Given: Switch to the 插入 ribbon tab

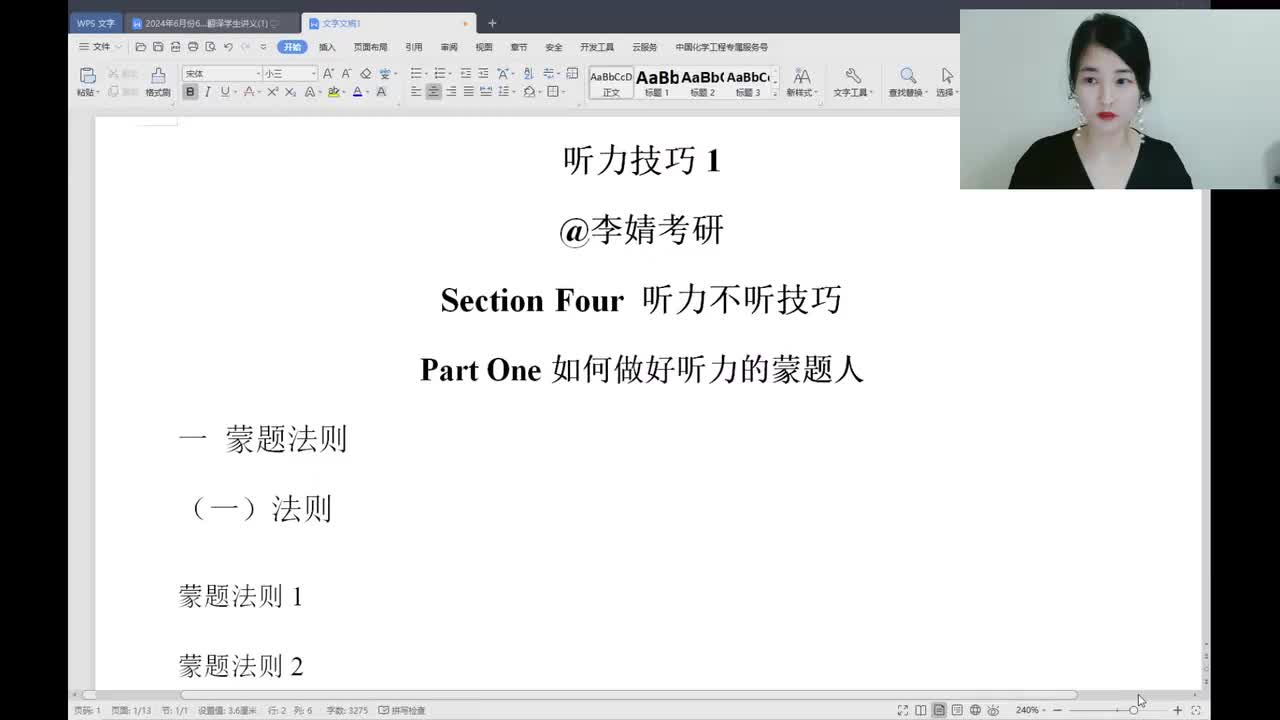Looking at the screenshot, I should (x=327, y=47).
